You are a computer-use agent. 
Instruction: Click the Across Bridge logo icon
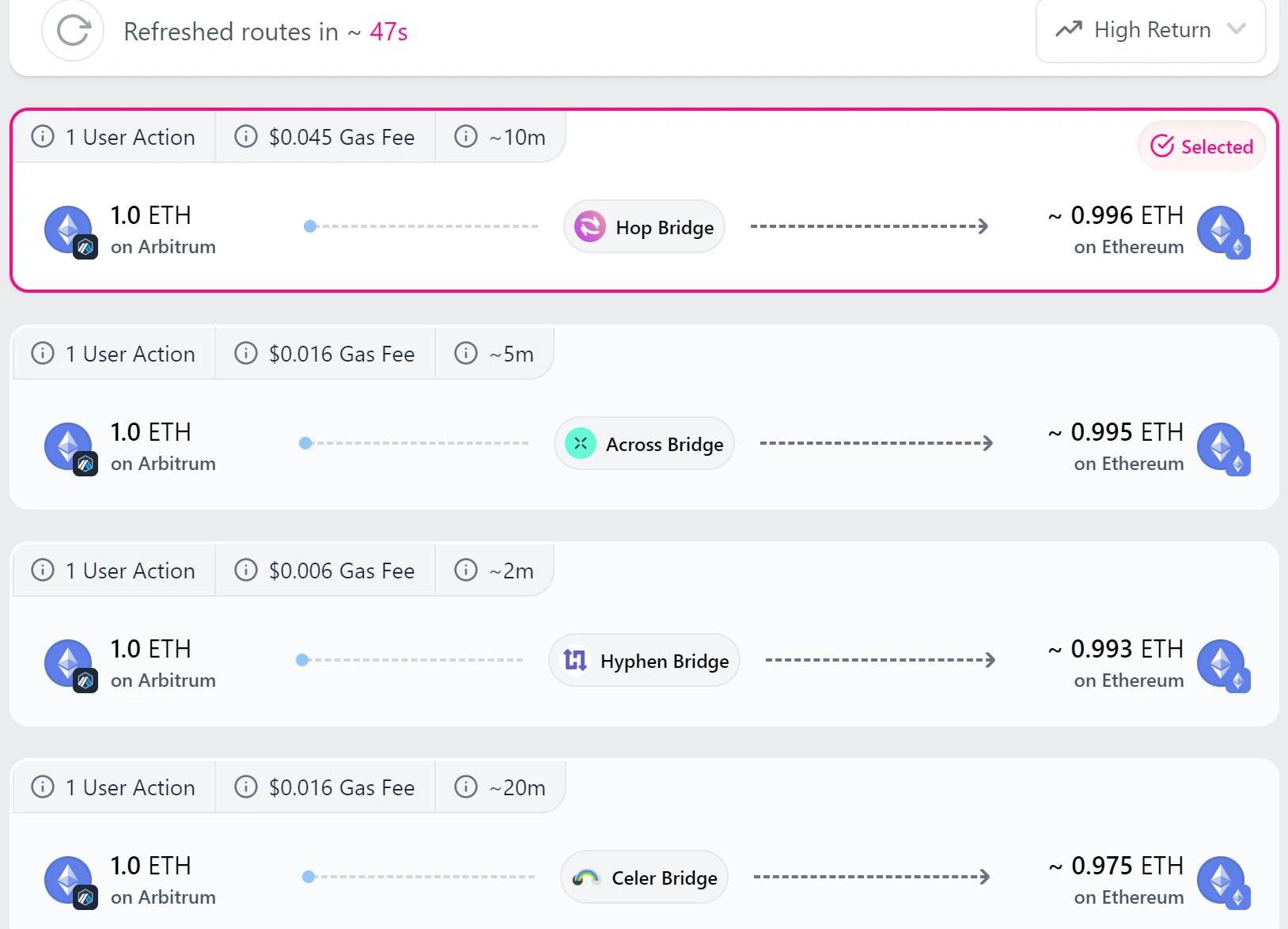[x=580, y=444]
